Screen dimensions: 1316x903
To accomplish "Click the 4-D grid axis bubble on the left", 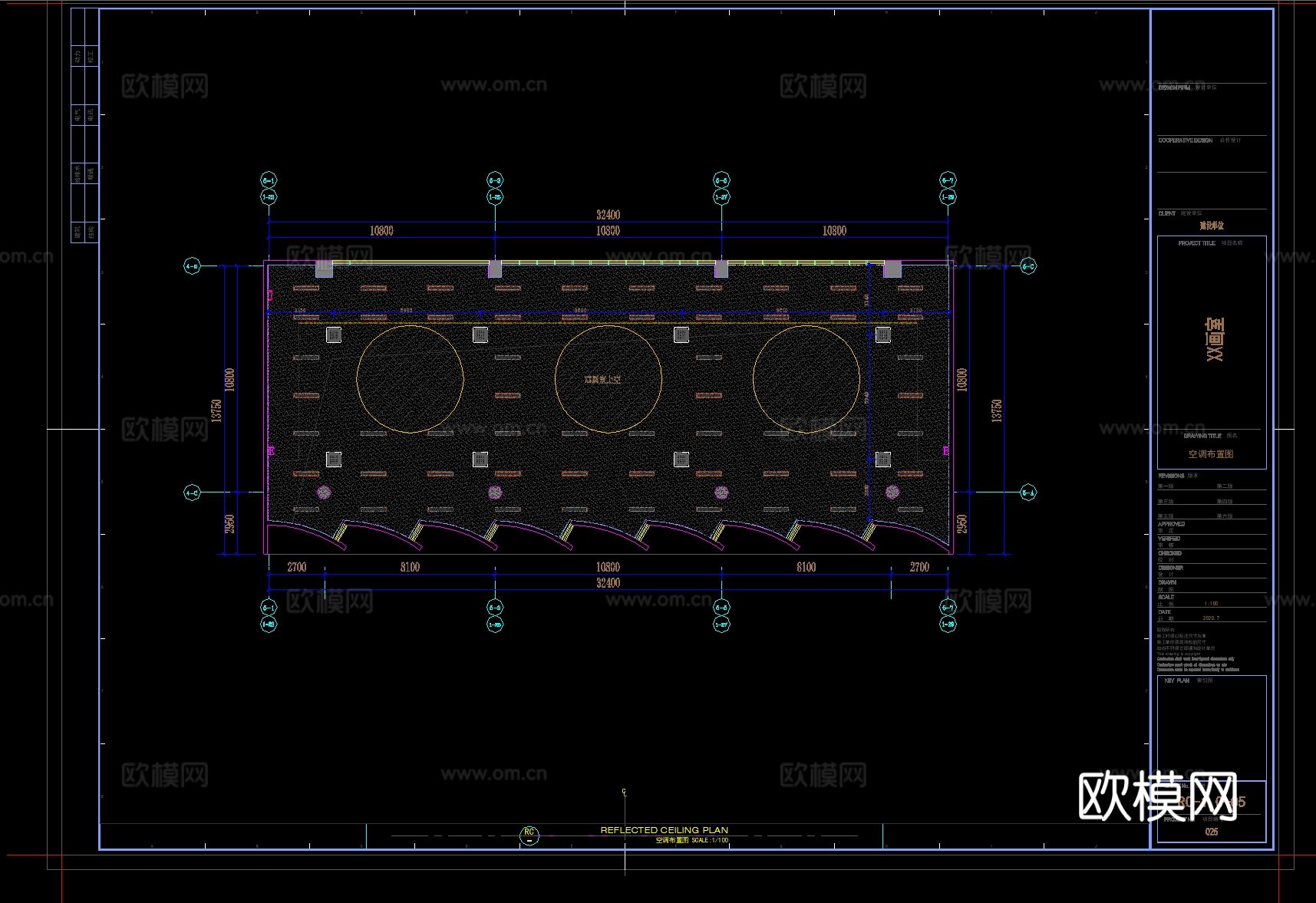I will coord(192,267).
